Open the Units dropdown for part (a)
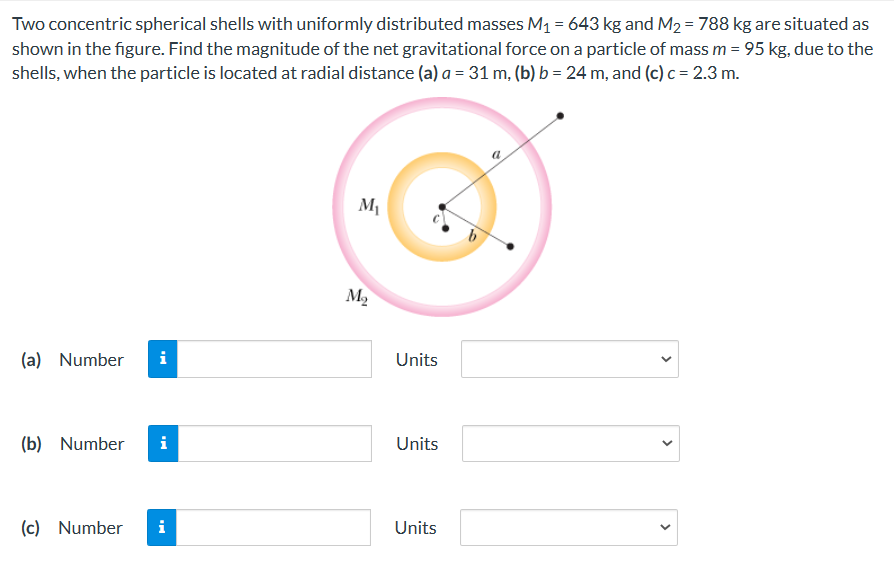The width and height of the screenshot is (894, 585). [x=567, y=359]
